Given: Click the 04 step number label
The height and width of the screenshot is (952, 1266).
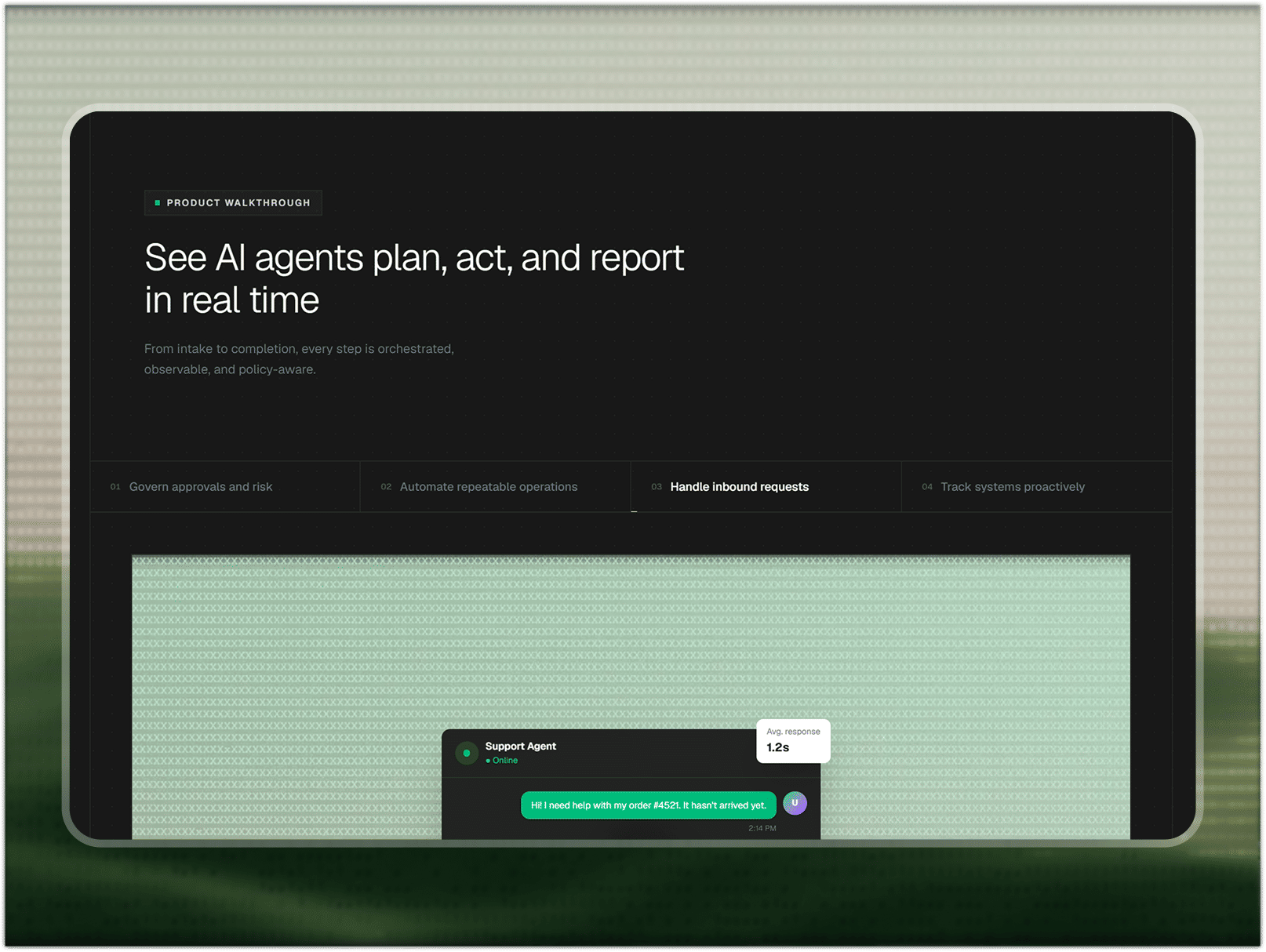Looking at the screenshot, I should [927, 487].
